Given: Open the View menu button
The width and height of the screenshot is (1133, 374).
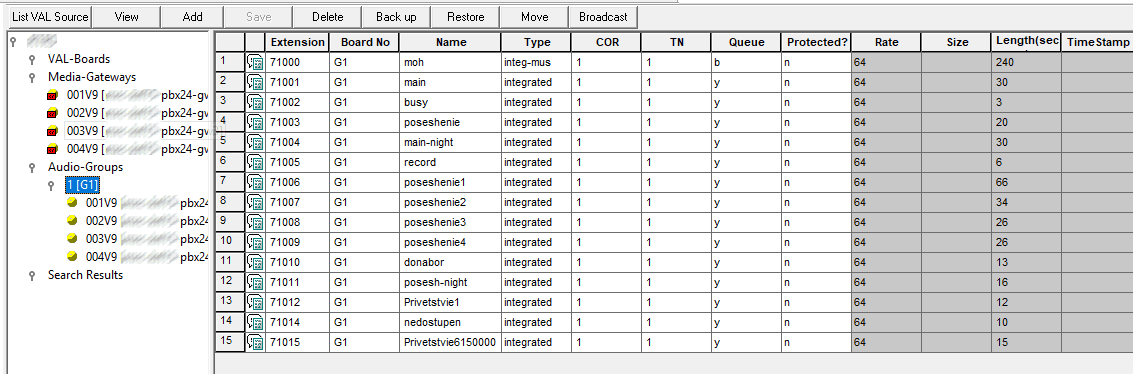Looking at the screenshot, I should pos(126,17).
